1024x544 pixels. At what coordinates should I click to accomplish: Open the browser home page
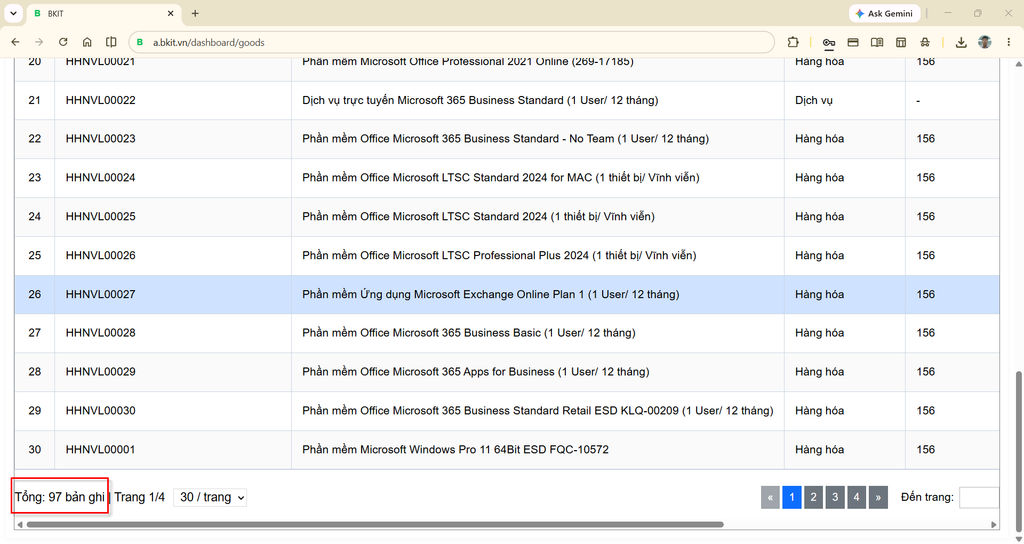[87, 42]
